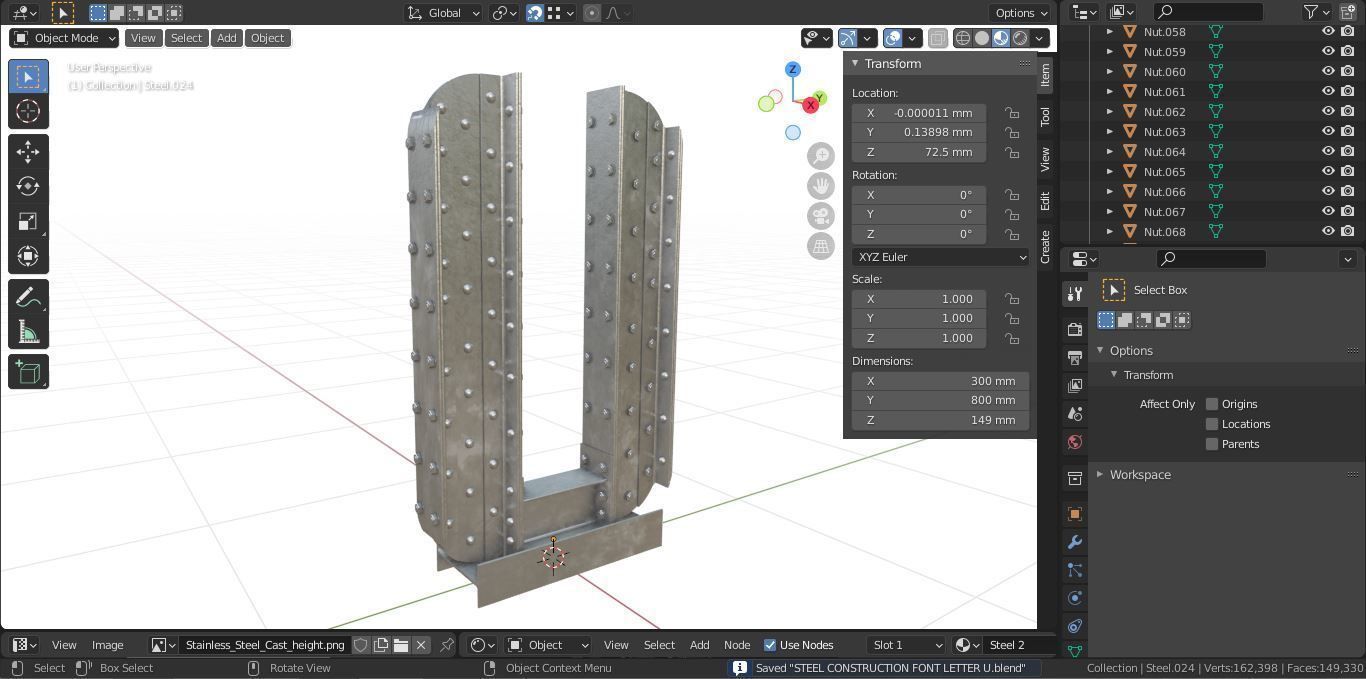Viewport: 1366px width, 679px height.
Task: Switch to the Tool sidebar tab
Action: pos(1045,116)
